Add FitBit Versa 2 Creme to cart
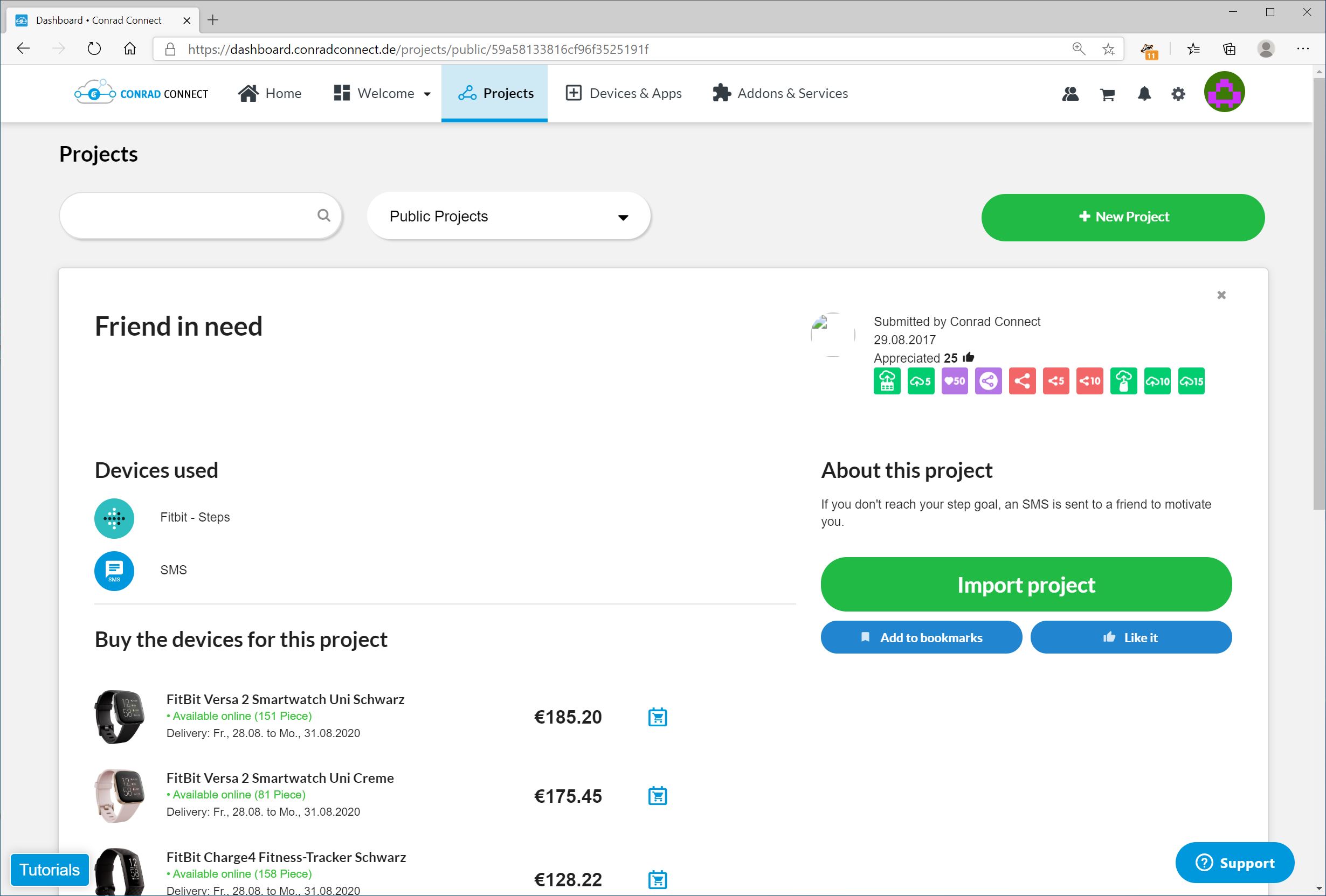 pos(657,796)
